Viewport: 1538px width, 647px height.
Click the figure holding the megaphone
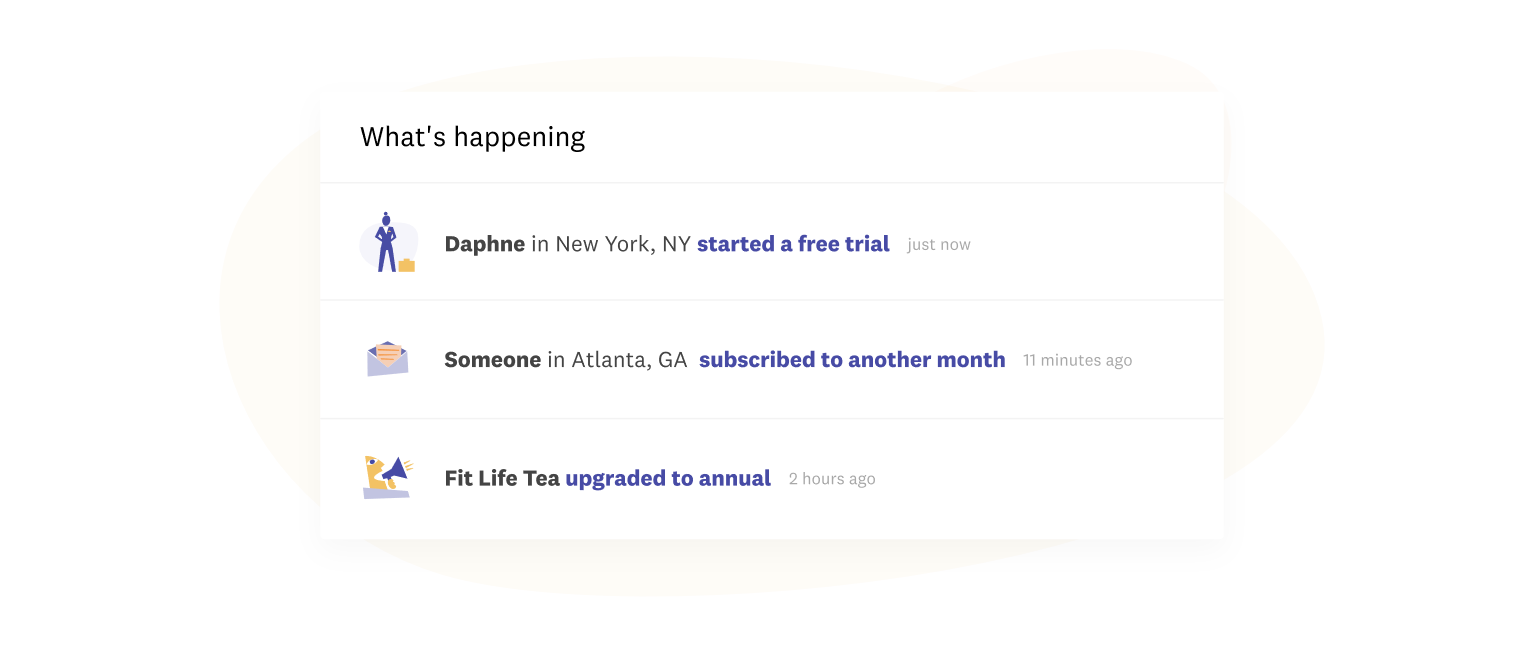374,470
